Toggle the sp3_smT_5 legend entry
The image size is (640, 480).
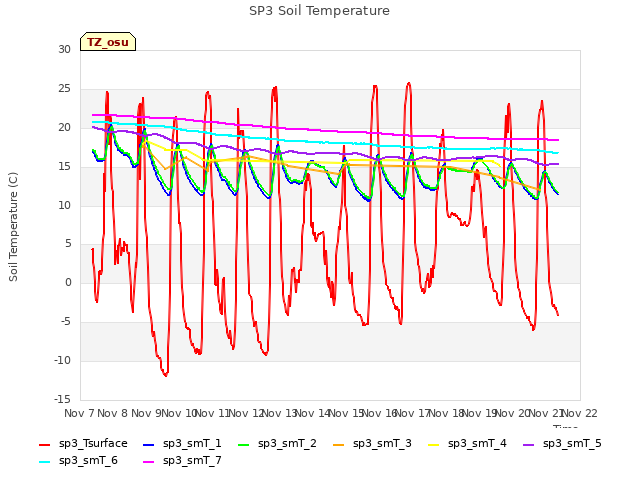562,444
